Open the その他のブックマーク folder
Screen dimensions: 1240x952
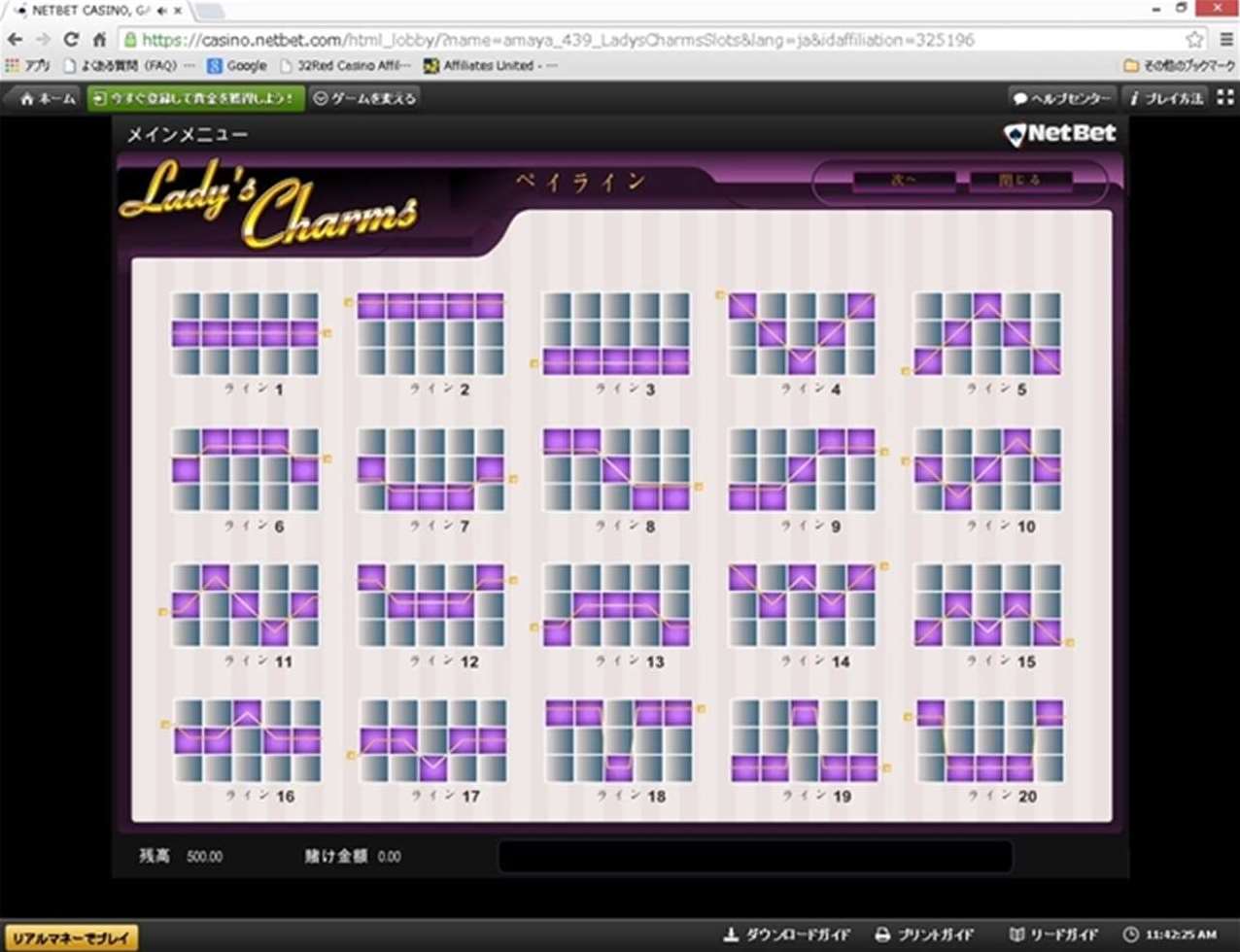click(x=1181, y=66)
